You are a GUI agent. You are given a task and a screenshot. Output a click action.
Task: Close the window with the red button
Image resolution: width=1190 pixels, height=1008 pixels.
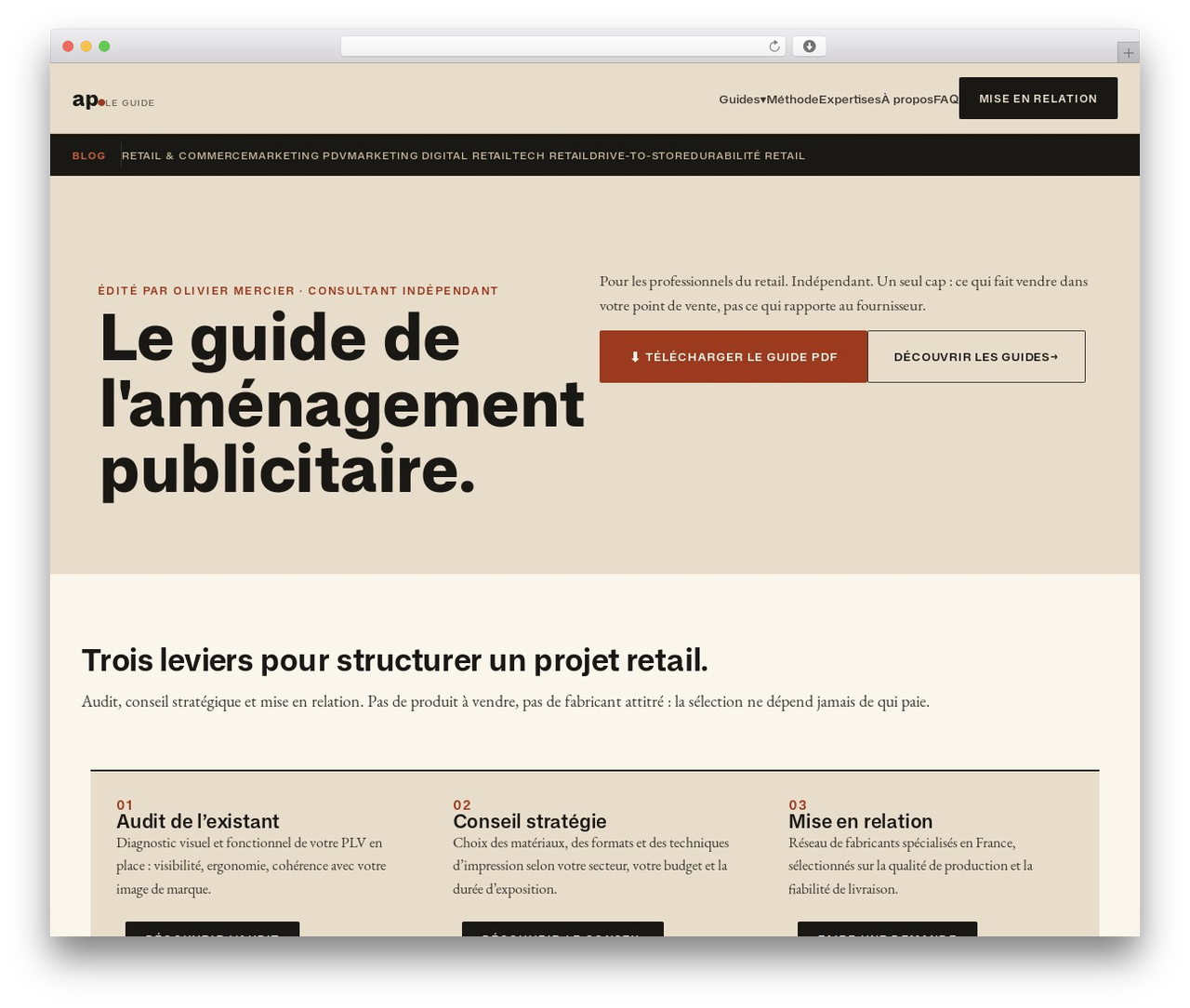tap(68, 46)
